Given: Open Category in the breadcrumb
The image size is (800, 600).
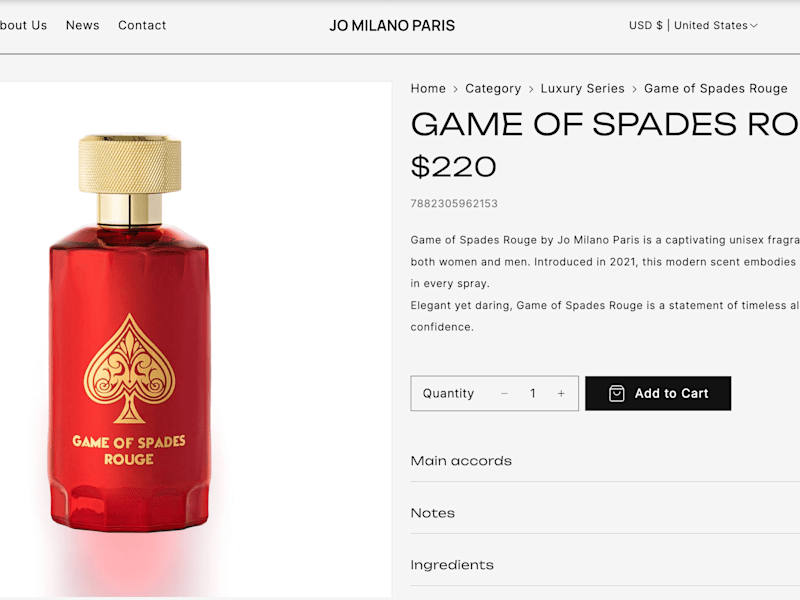Looking at the screenshot, I should (x=493, y=89).
